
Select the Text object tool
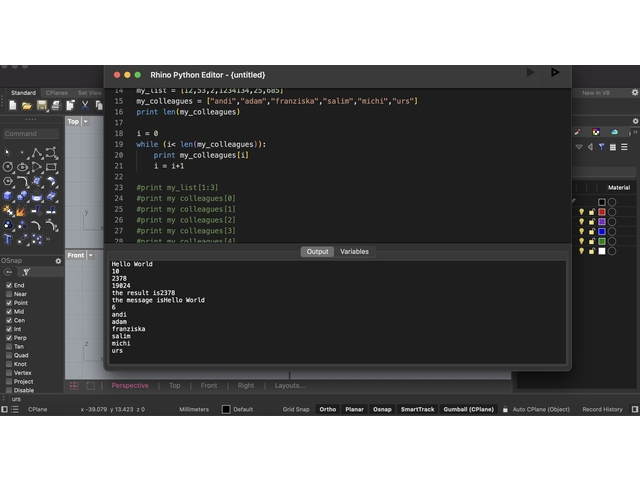(8, 239)
